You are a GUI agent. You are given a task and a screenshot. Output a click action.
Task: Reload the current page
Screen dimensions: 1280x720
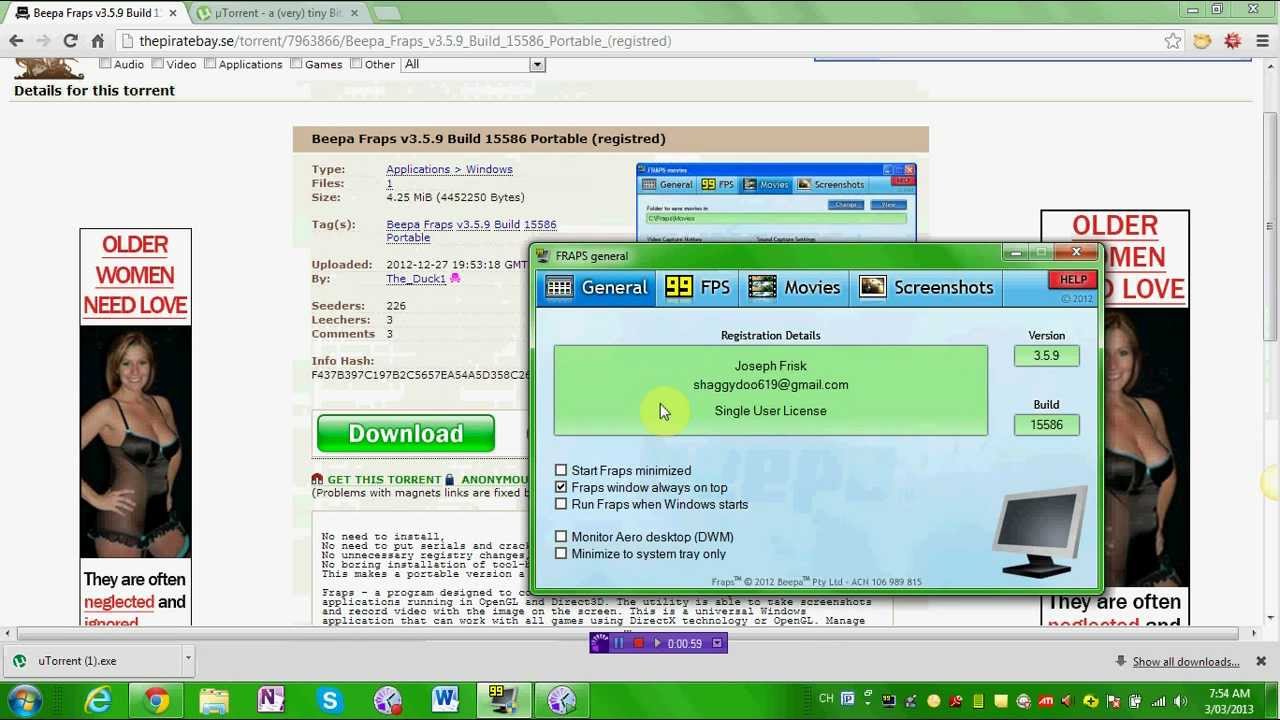pyautogui.click(x=70, y=41)
